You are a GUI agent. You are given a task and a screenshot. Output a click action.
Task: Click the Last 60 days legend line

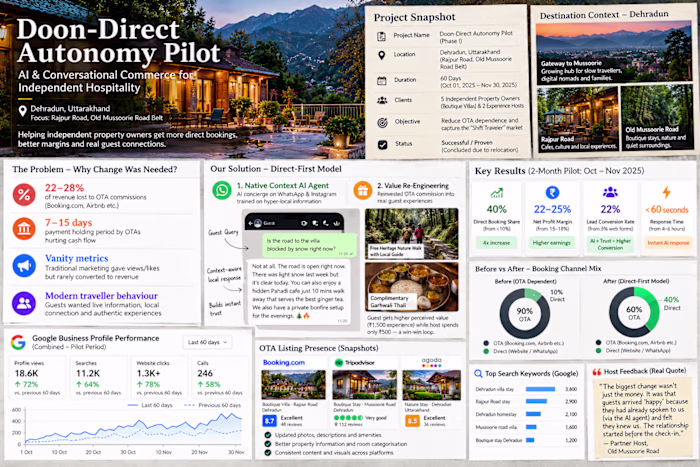(x=132, y=405)
